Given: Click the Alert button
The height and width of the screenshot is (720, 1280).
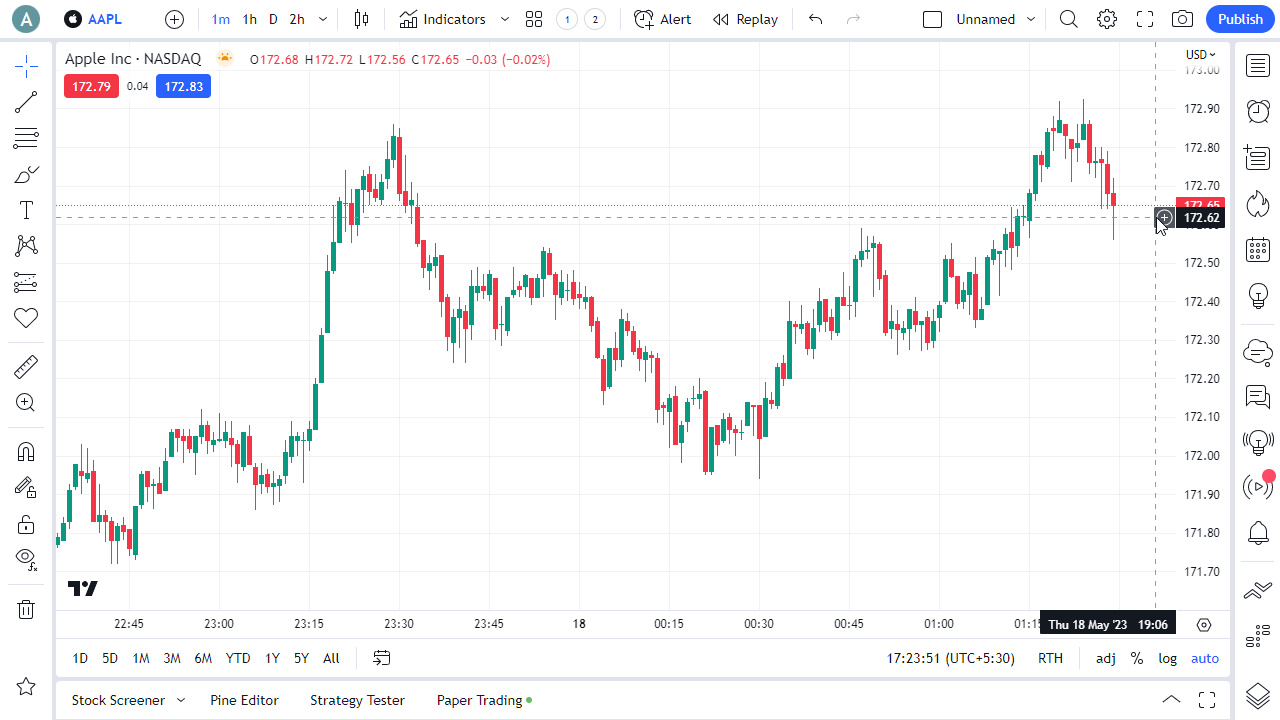Looking at the screenshot, I should [x=662, y=19].
